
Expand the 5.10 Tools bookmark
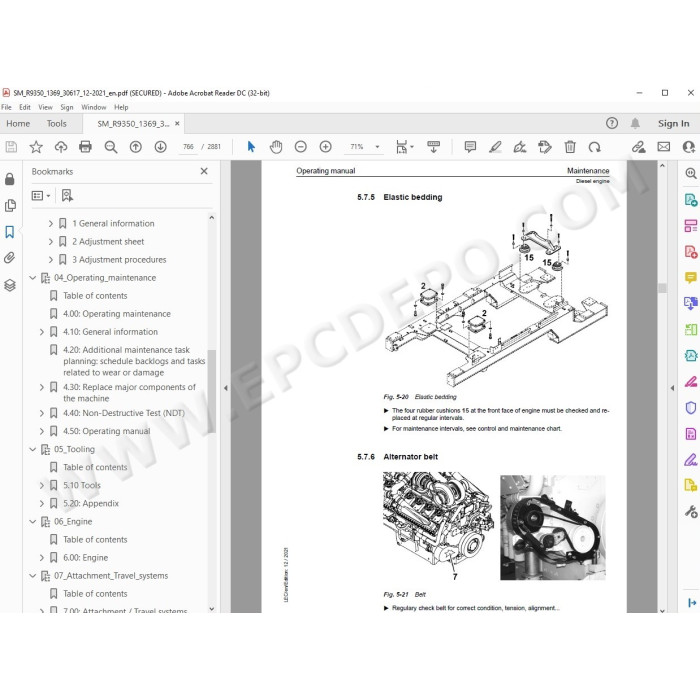42,485
